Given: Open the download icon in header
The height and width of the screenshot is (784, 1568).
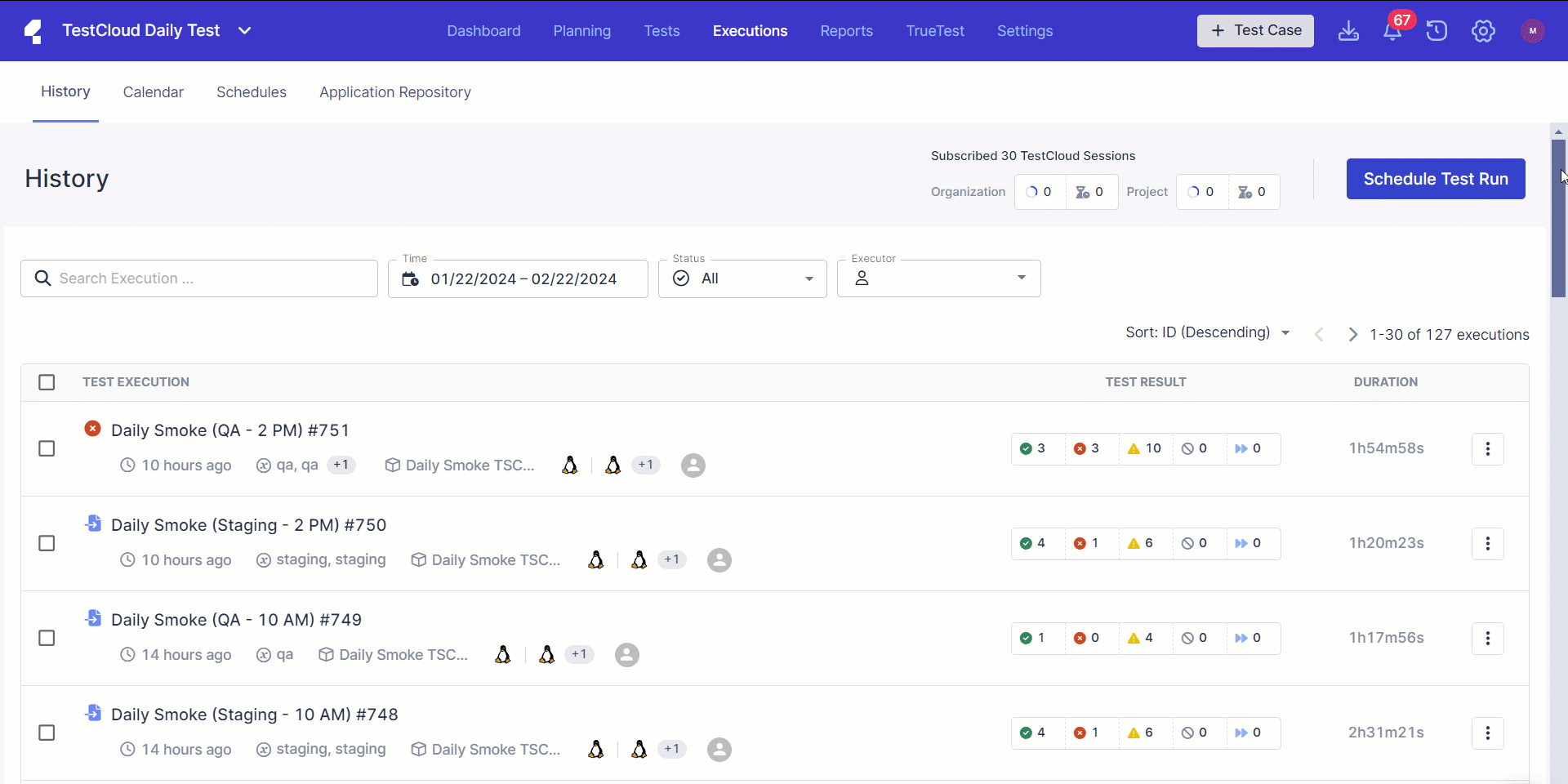Looking at the screenshot, I should 1348,31.
